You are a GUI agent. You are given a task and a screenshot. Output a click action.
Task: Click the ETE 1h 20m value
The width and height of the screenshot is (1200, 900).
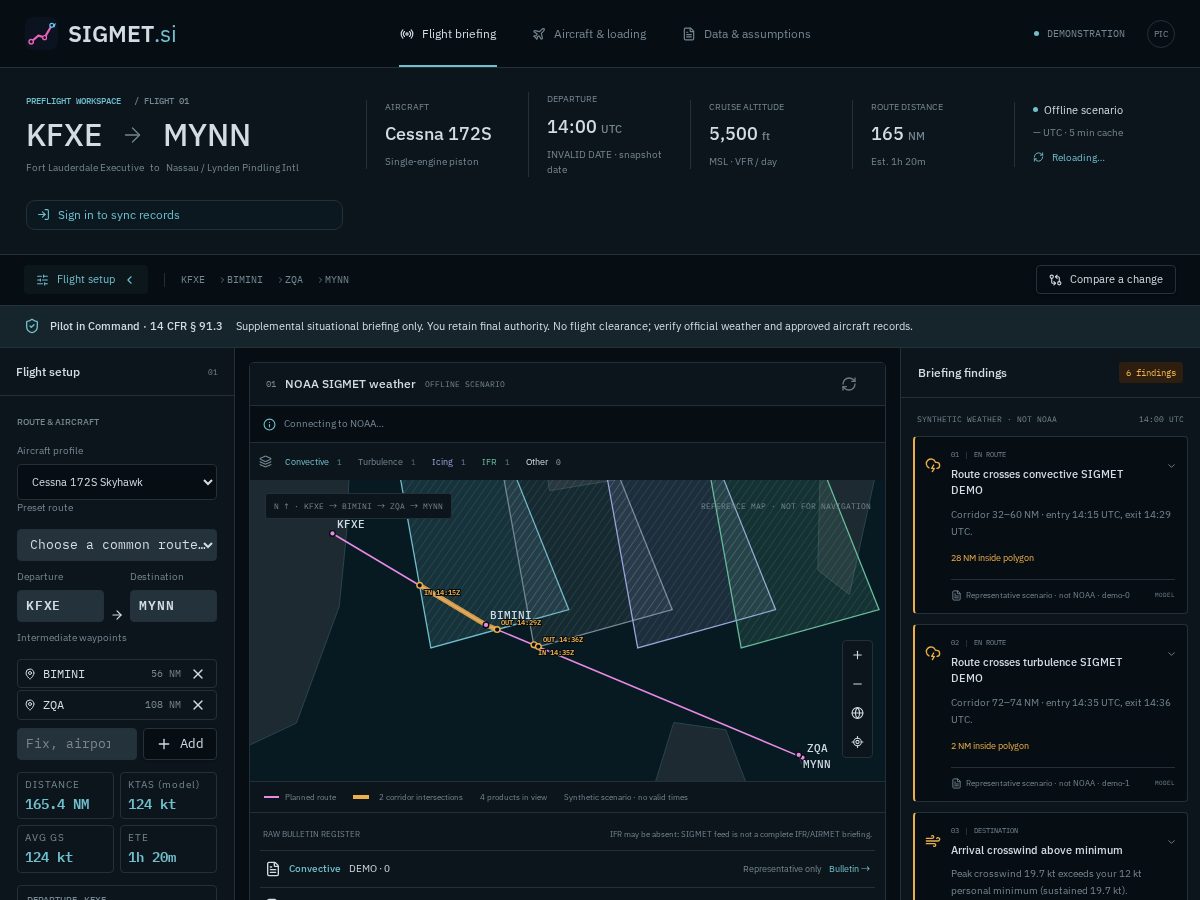(152, 857)
